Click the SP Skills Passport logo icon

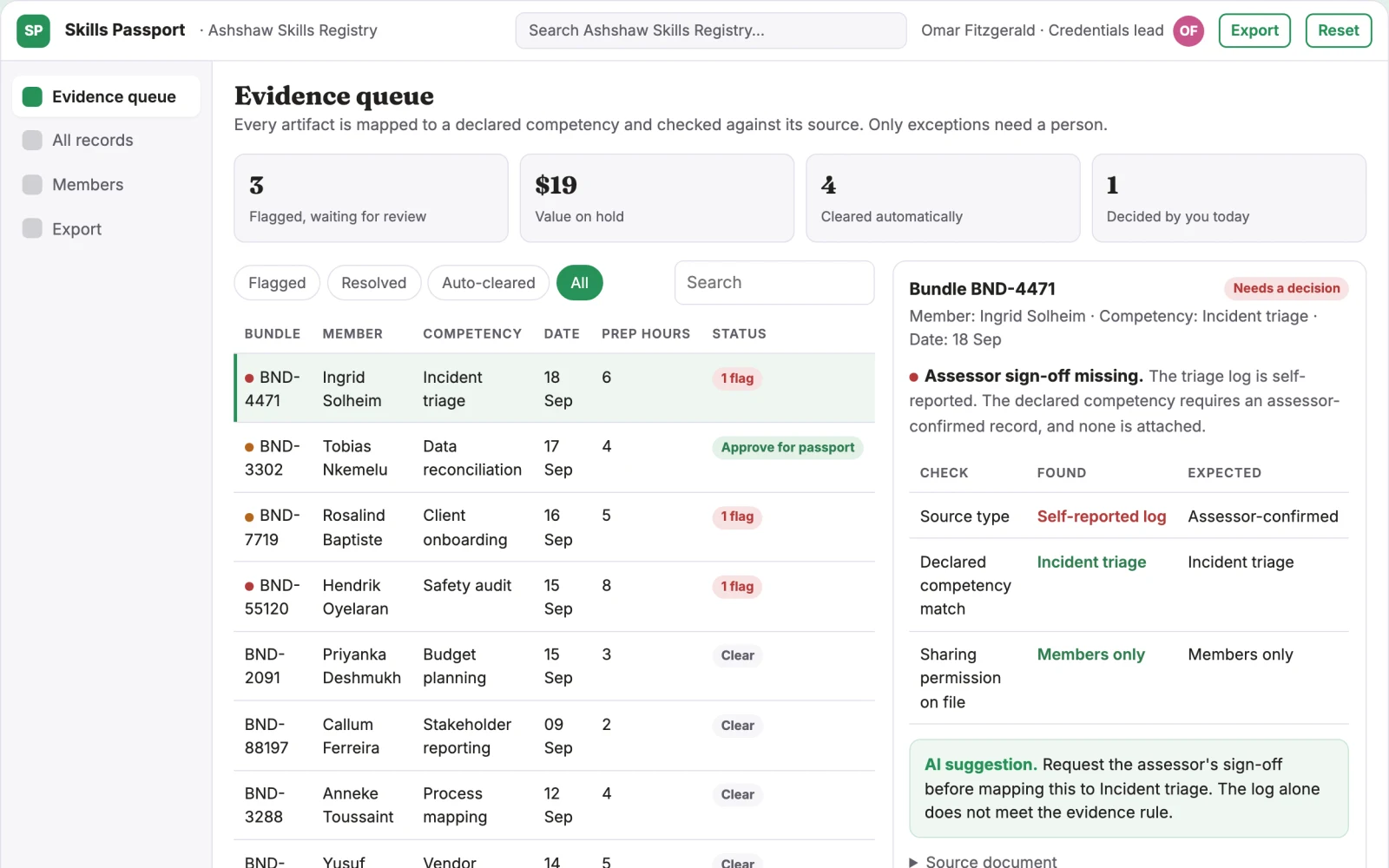(x=33, y=30)
